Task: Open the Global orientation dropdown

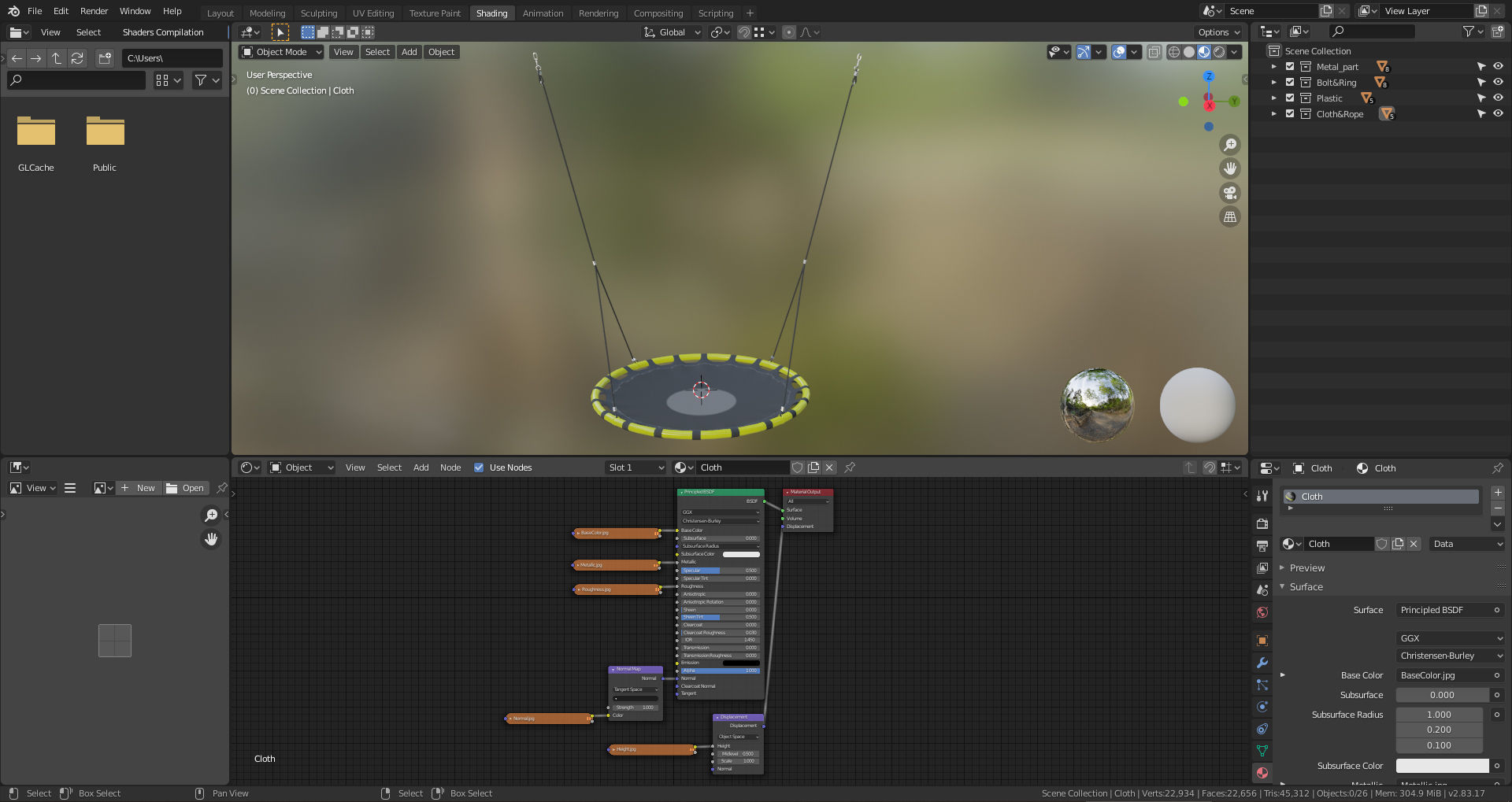Action: (x=672, y=32)
